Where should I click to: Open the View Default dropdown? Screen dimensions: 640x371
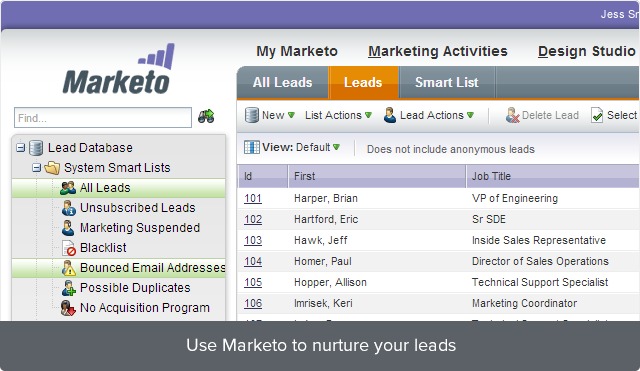[x=292, y=147]
